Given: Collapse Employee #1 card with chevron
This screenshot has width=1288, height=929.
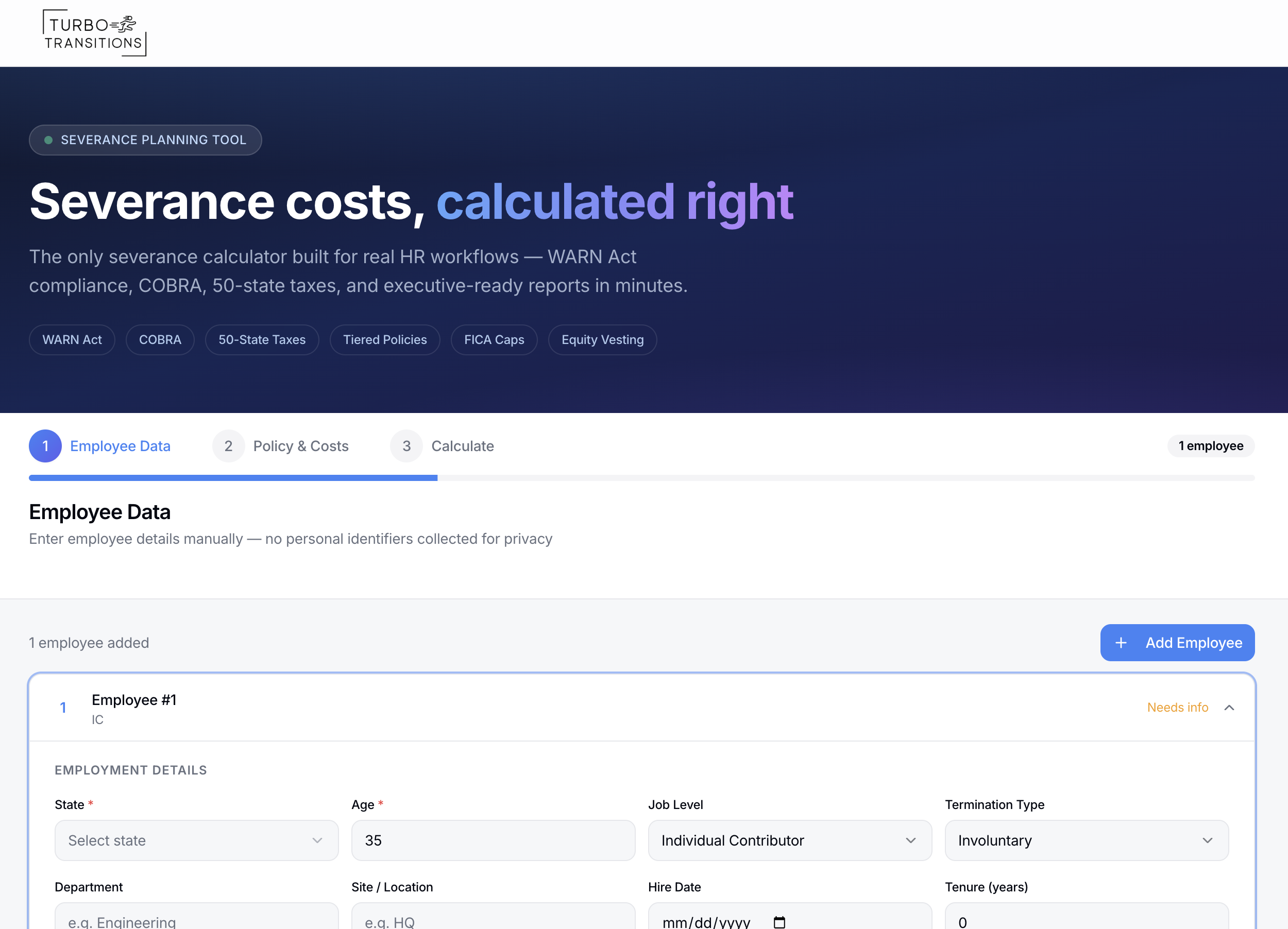Looking at the screenshot, I should point(1229,708).
